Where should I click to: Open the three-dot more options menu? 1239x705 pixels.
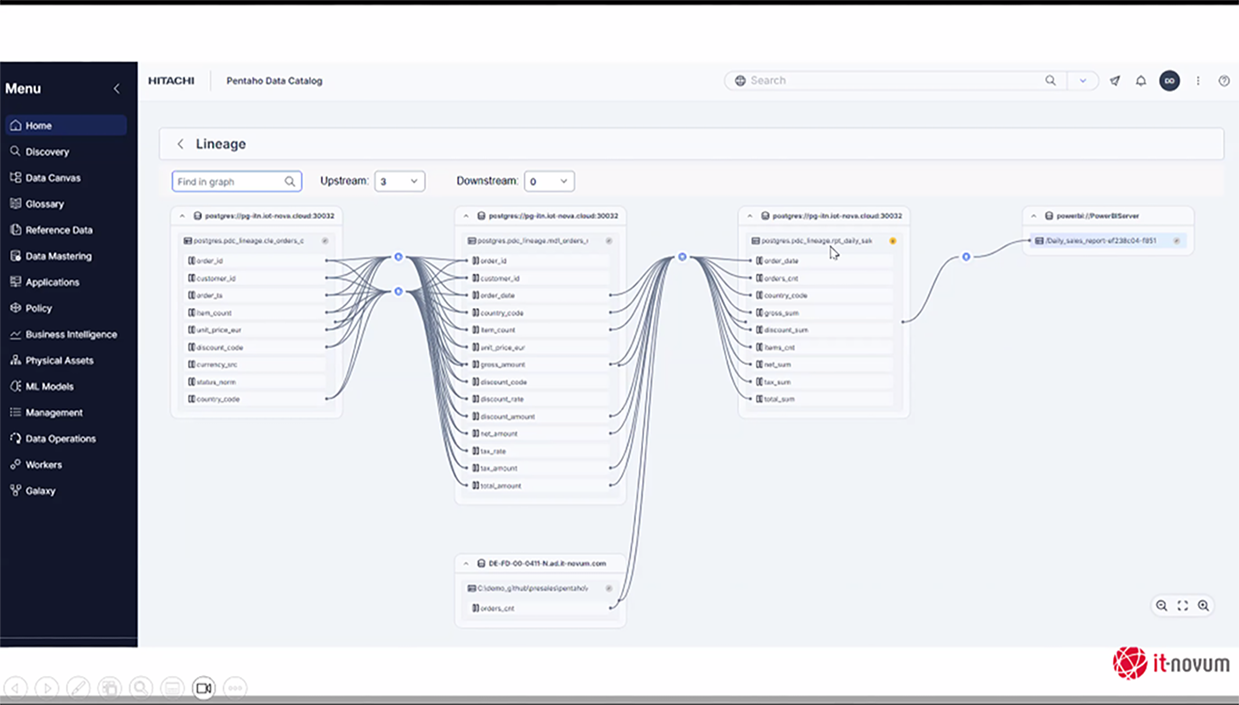click(x=1198, y=81)
